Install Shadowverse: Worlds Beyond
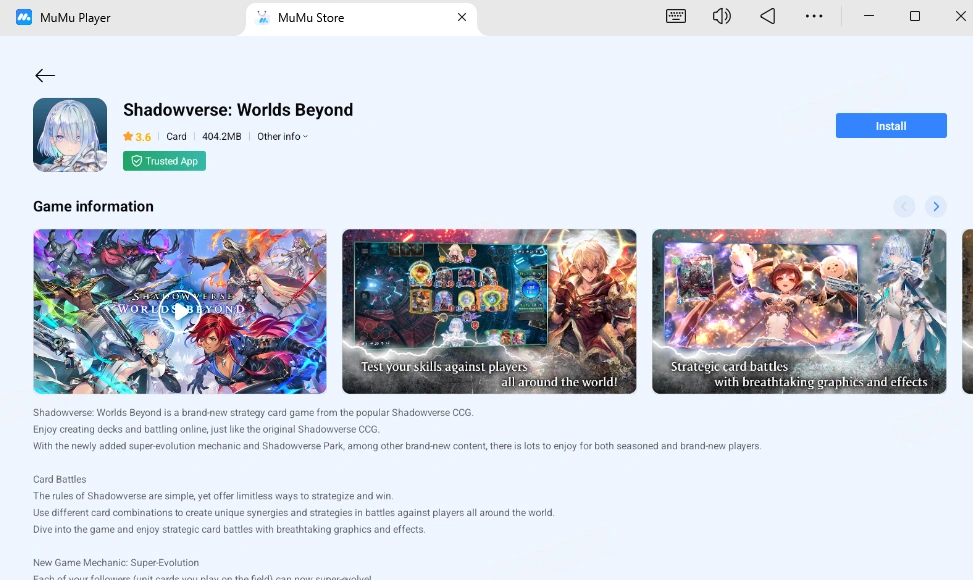This screenshot has height=580, width=973. point(891,125)
